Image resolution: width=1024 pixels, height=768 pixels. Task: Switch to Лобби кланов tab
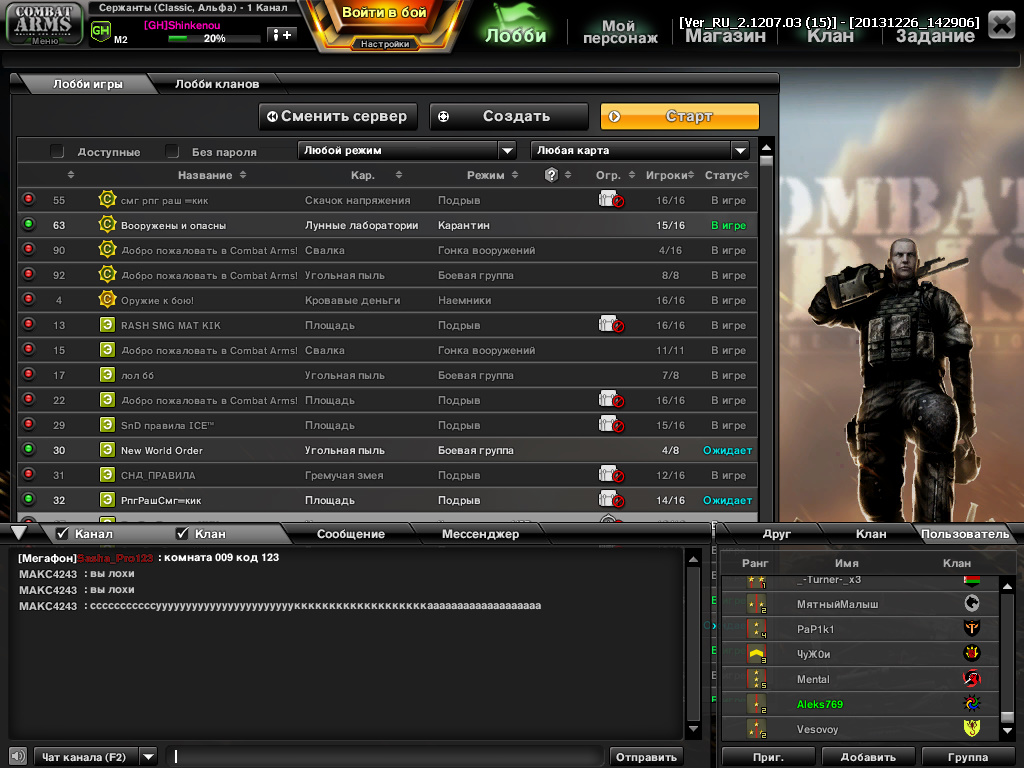coord(217,84)
